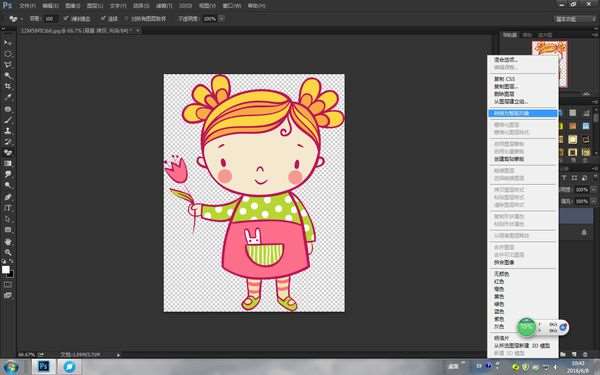
Task: Select the Pen tool
Action: tap(8, 197)
